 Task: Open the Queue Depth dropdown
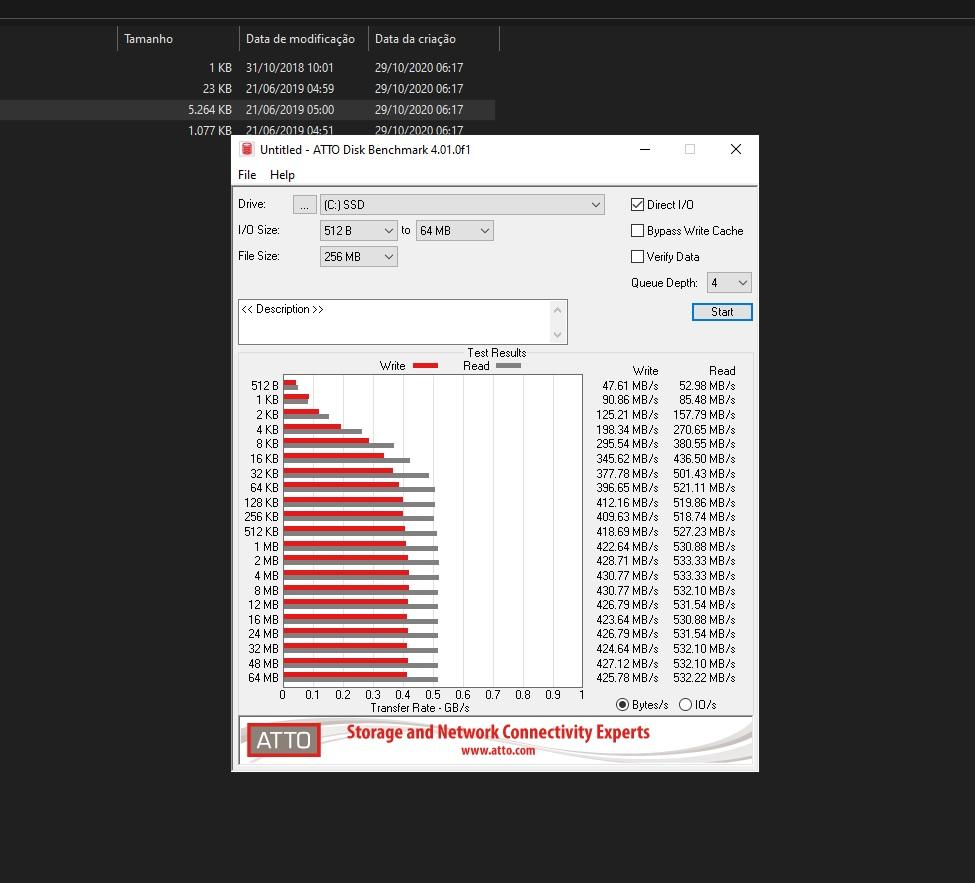[729, 283]
